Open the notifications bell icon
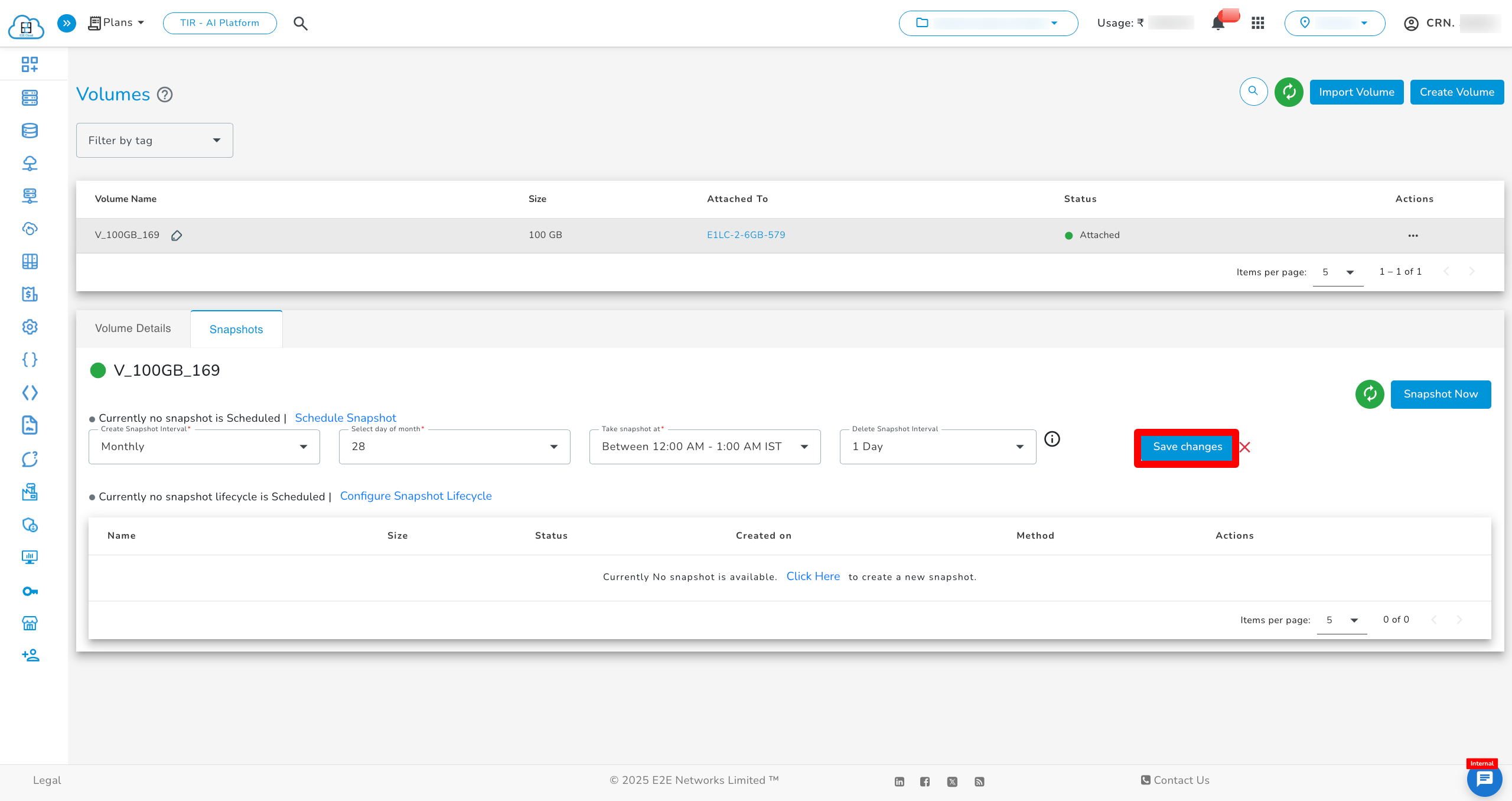1512x801 pixels. pyautogui.click(x=1218, y=23)
